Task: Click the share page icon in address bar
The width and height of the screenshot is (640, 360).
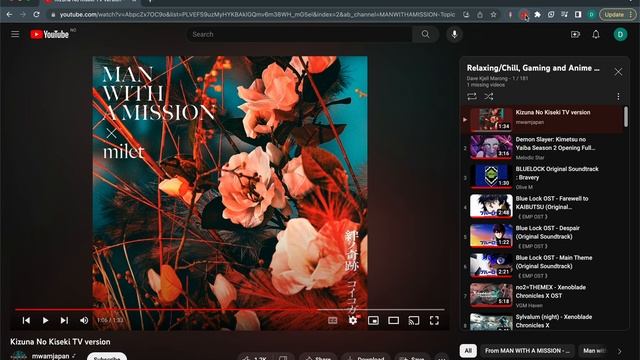Action: [480, 15]
